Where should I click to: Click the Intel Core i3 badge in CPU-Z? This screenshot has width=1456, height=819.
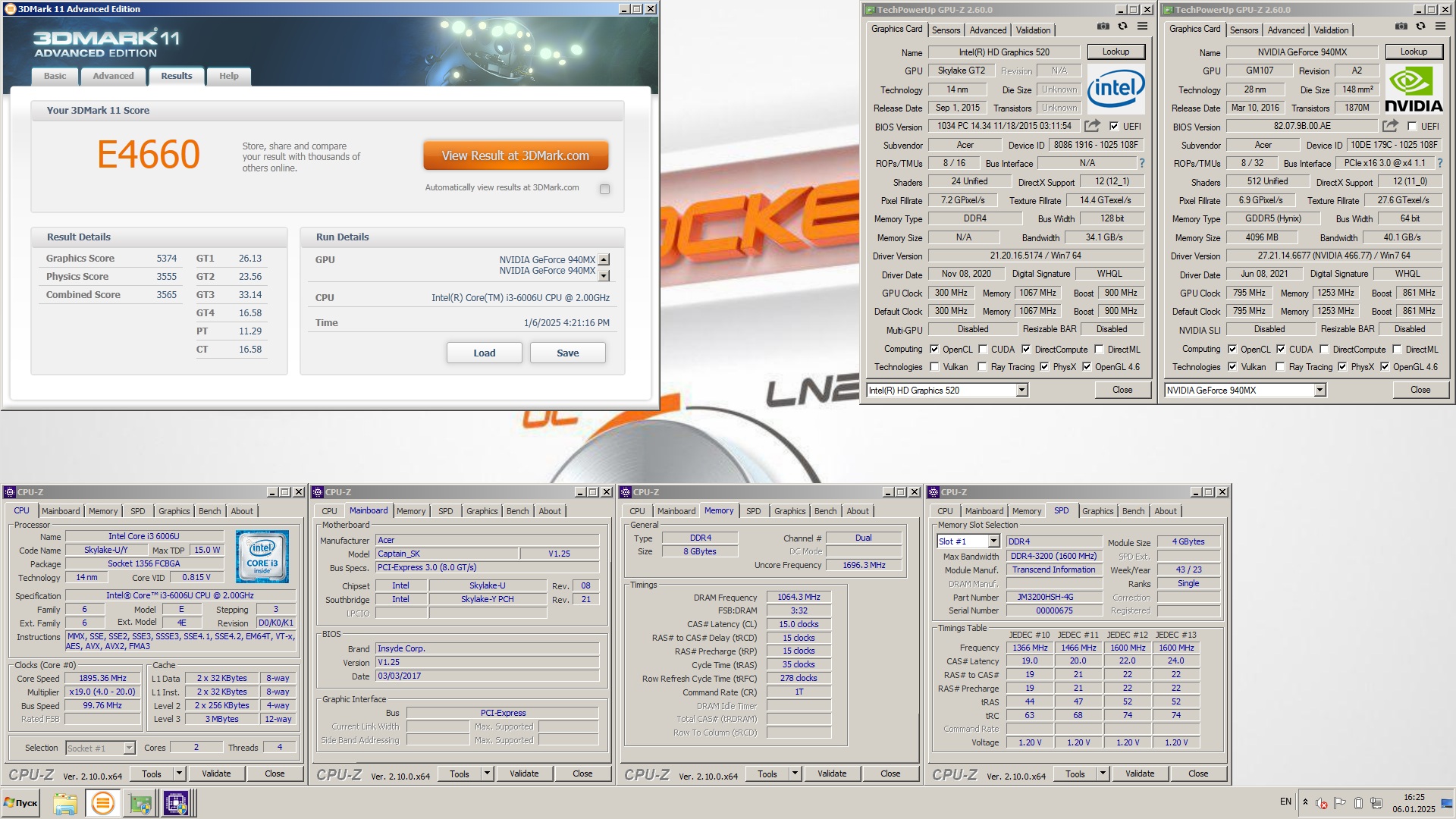pyautogui.click(x=262, y=557)
